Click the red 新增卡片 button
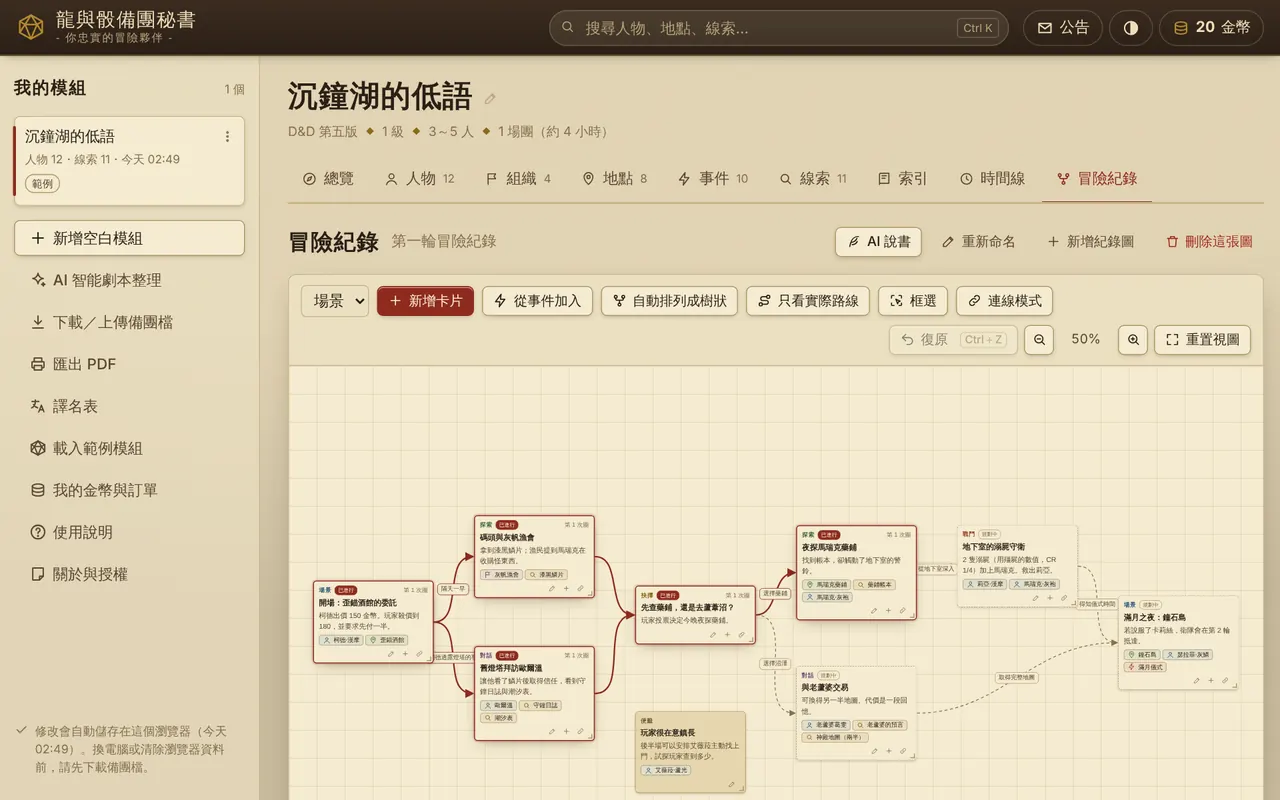1280x800 pixels. 425,301
